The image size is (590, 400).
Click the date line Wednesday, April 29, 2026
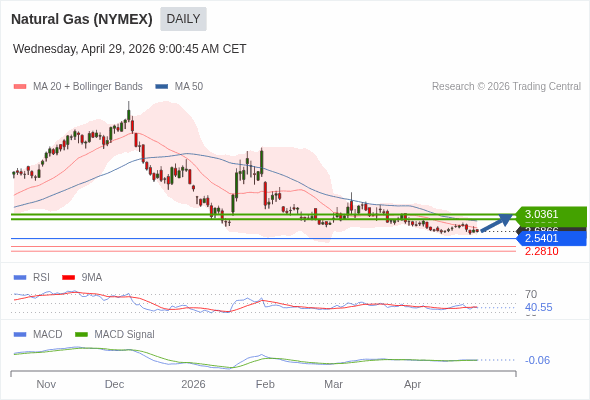(129, 49)
